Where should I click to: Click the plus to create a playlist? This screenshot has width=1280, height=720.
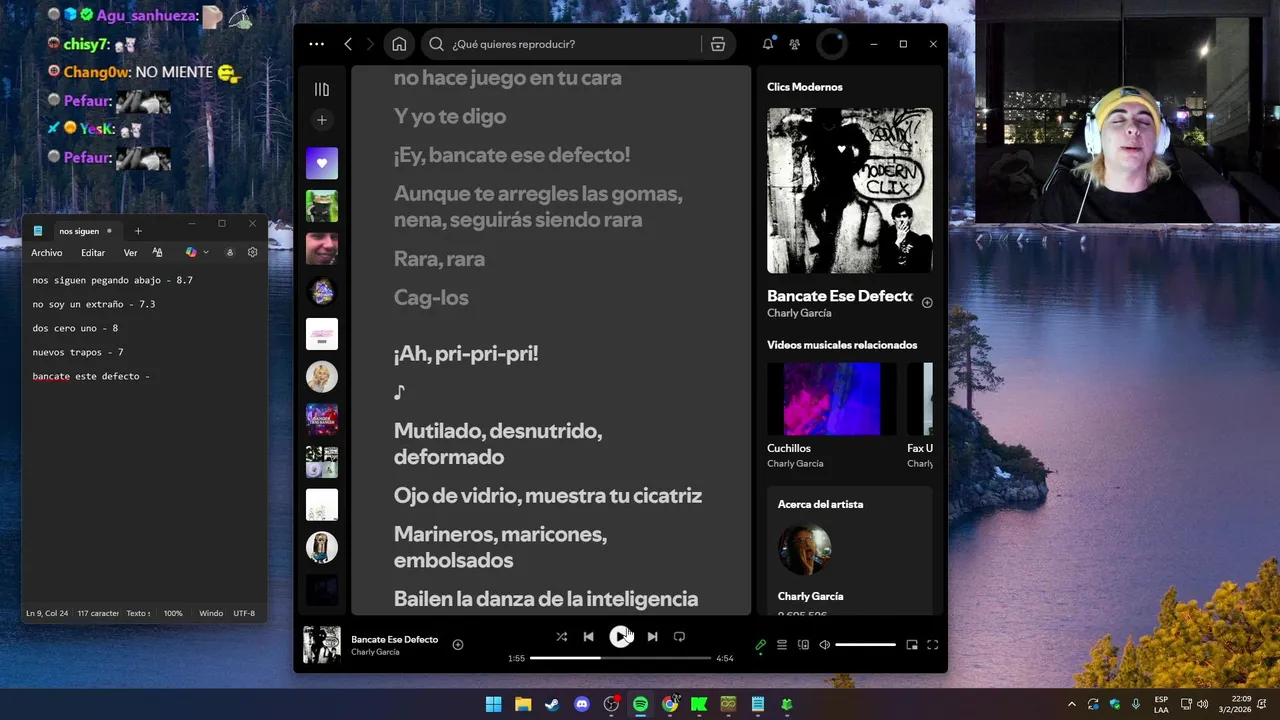coord(322,120)
